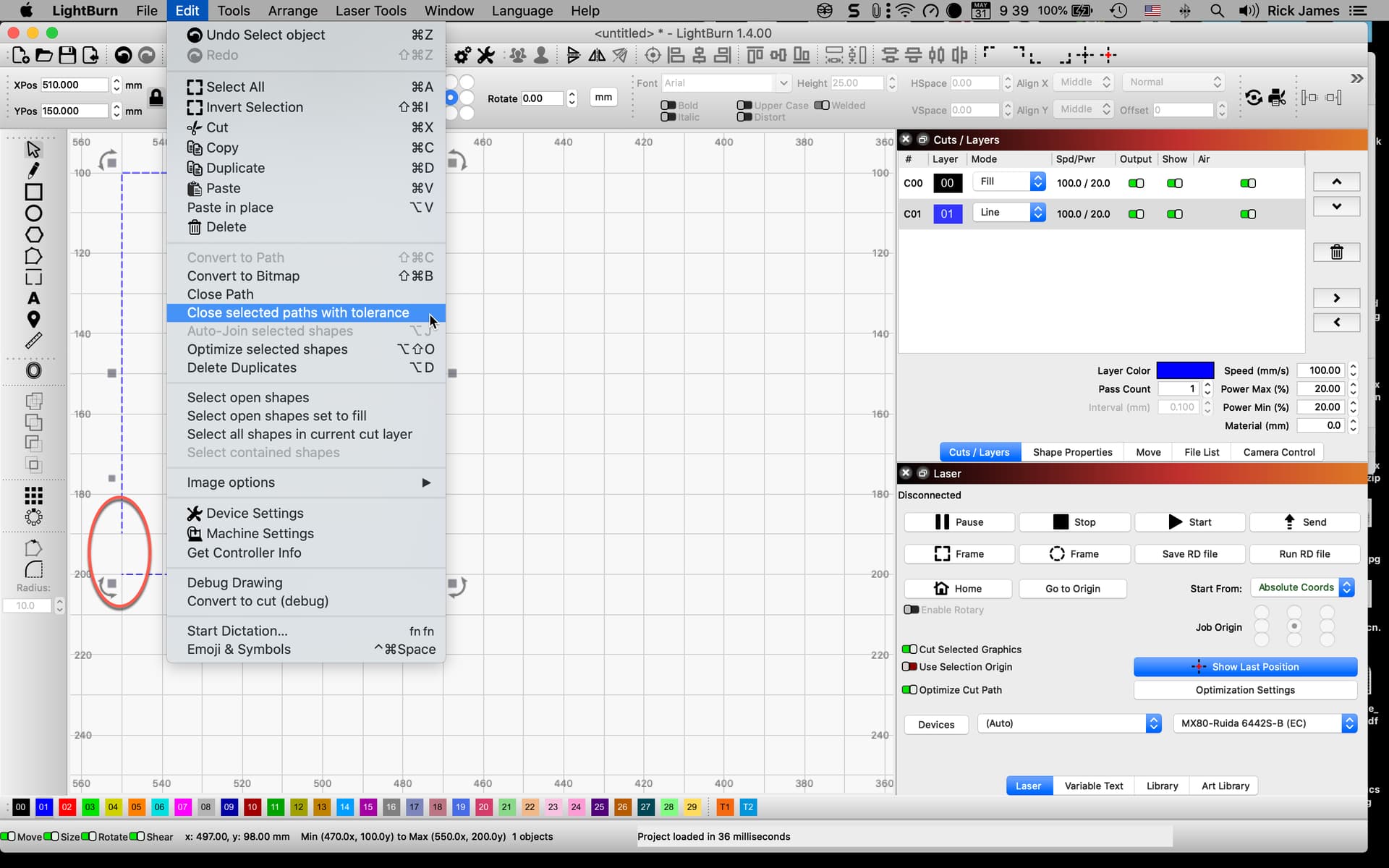Pick the red 02 palette color
Viewport: 1389px width, 868px height.
pyautogui.click(x=67, y=807)
